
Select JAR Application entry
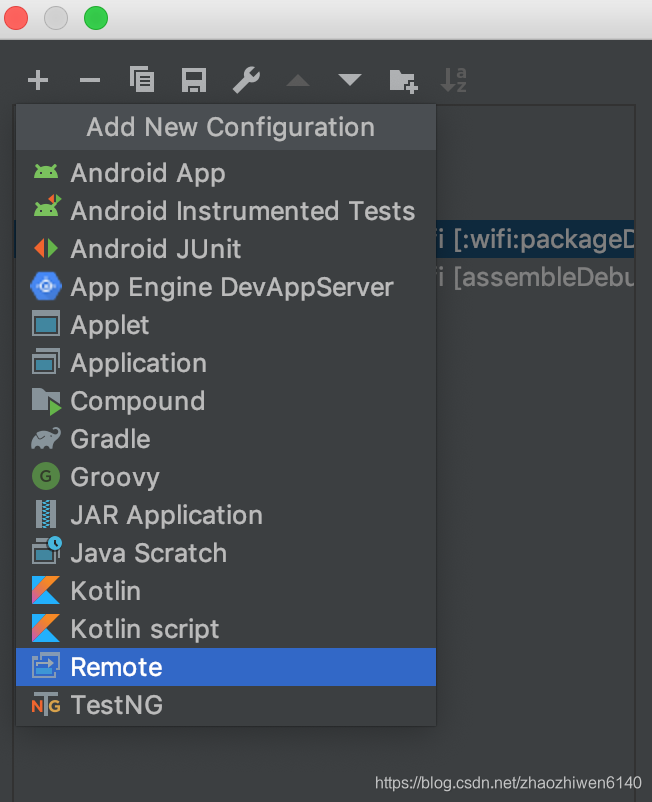166,515
